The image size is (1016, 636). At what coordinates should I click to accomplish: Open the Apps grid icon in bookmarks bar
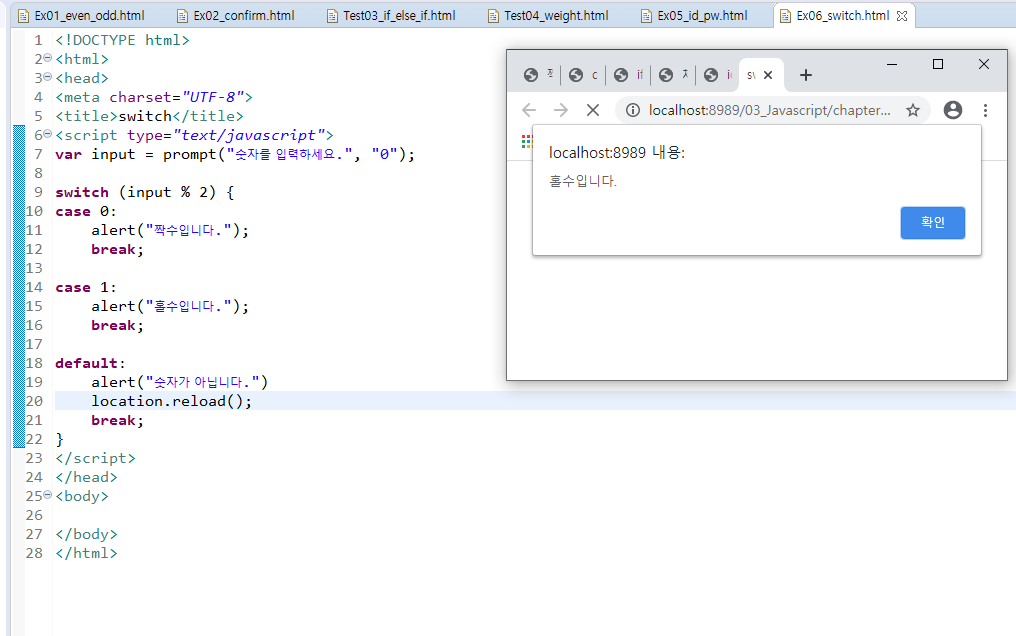tap(526, 141)
